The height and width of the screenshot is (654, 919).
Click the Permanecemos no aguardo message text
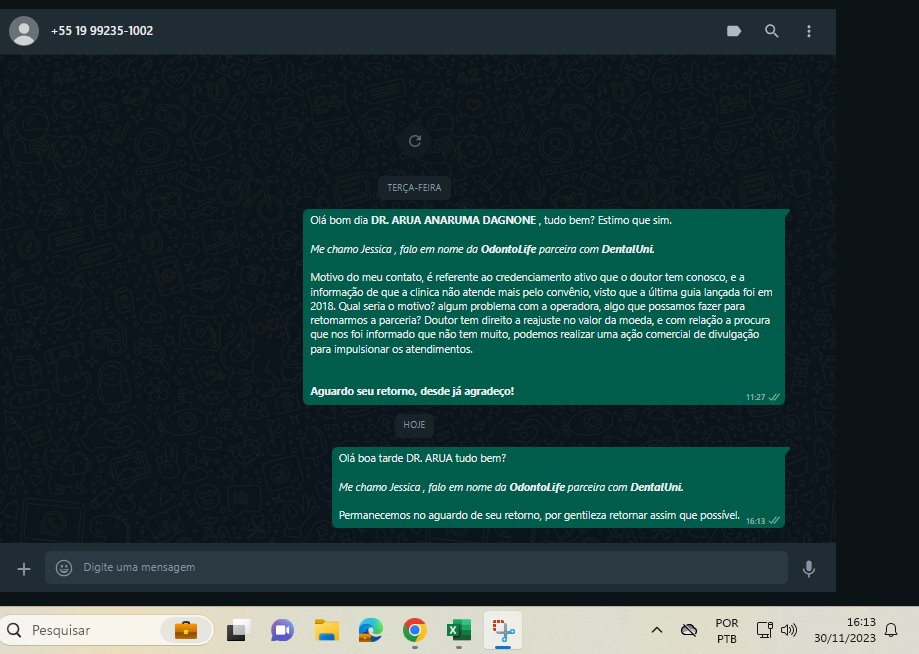[x=539, y=516]
